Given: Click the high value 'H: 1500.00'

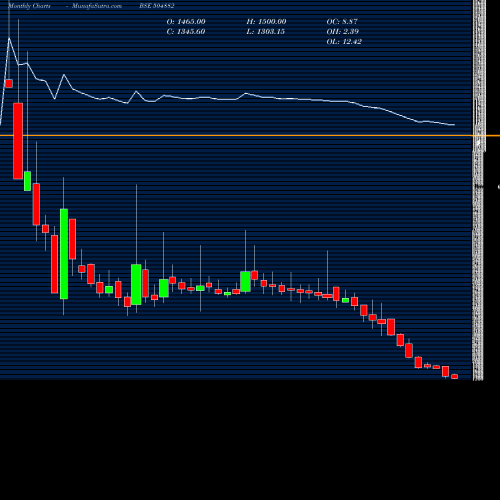Looking at the screenshot, I should pos(266,22).
